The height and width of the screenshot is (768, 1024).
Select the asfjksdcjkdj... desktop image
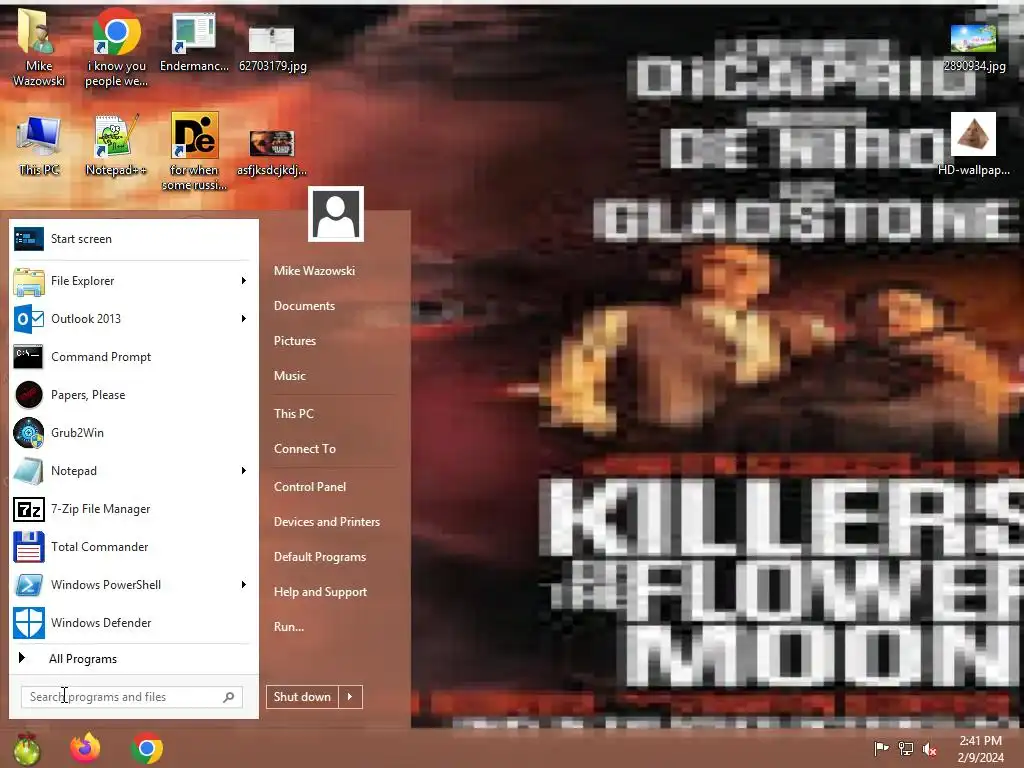coord(272,152)
